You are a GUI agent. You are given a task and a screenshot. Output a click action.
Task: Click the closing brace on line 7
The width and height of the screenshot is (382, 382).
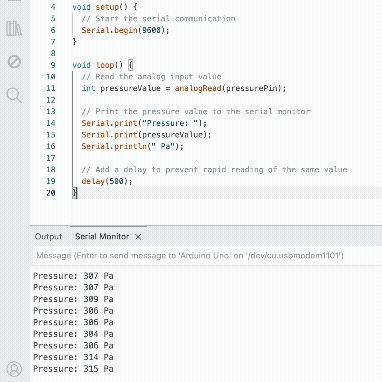(75, 42)
